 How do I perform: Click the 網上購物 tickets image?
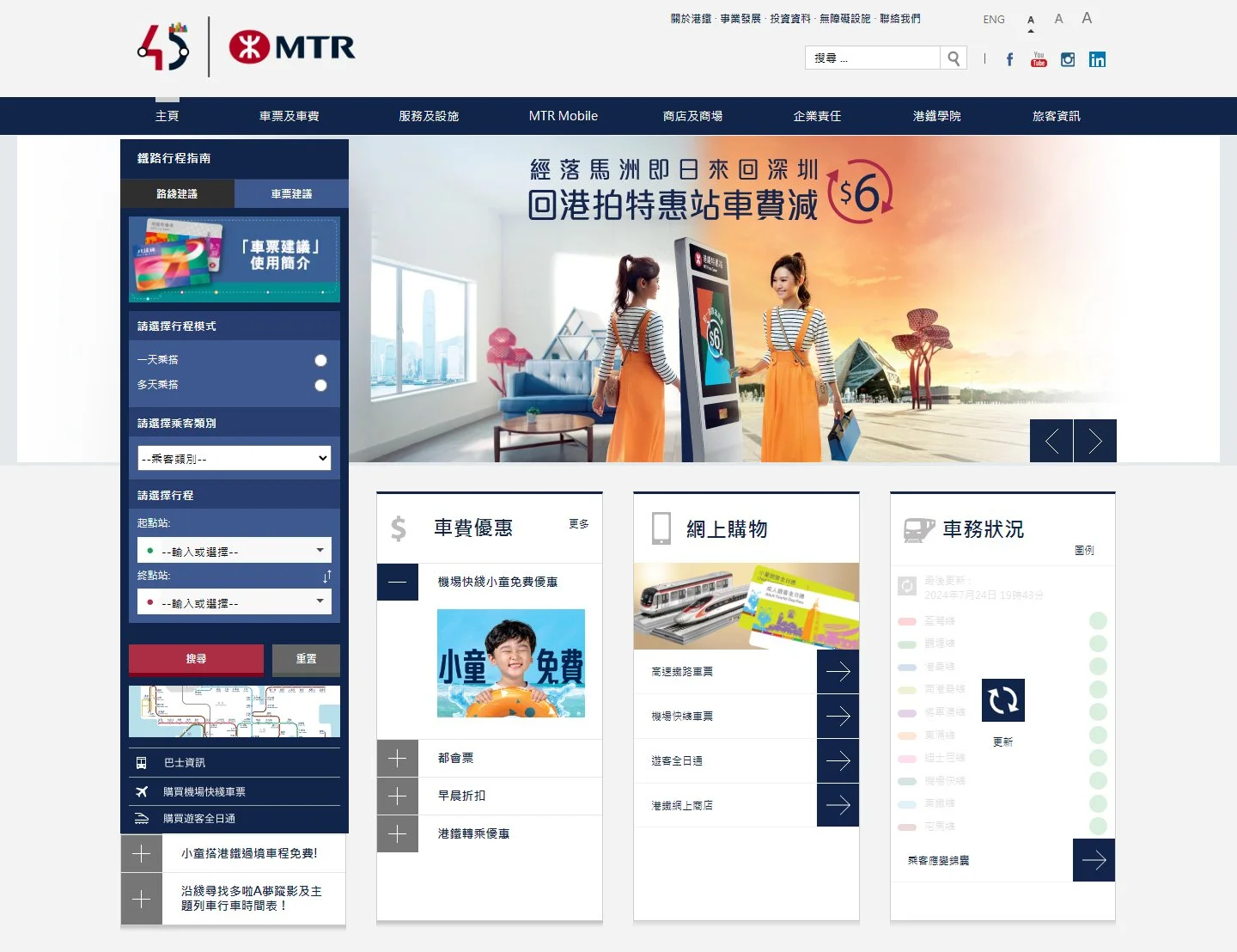[x=746, y=606]
